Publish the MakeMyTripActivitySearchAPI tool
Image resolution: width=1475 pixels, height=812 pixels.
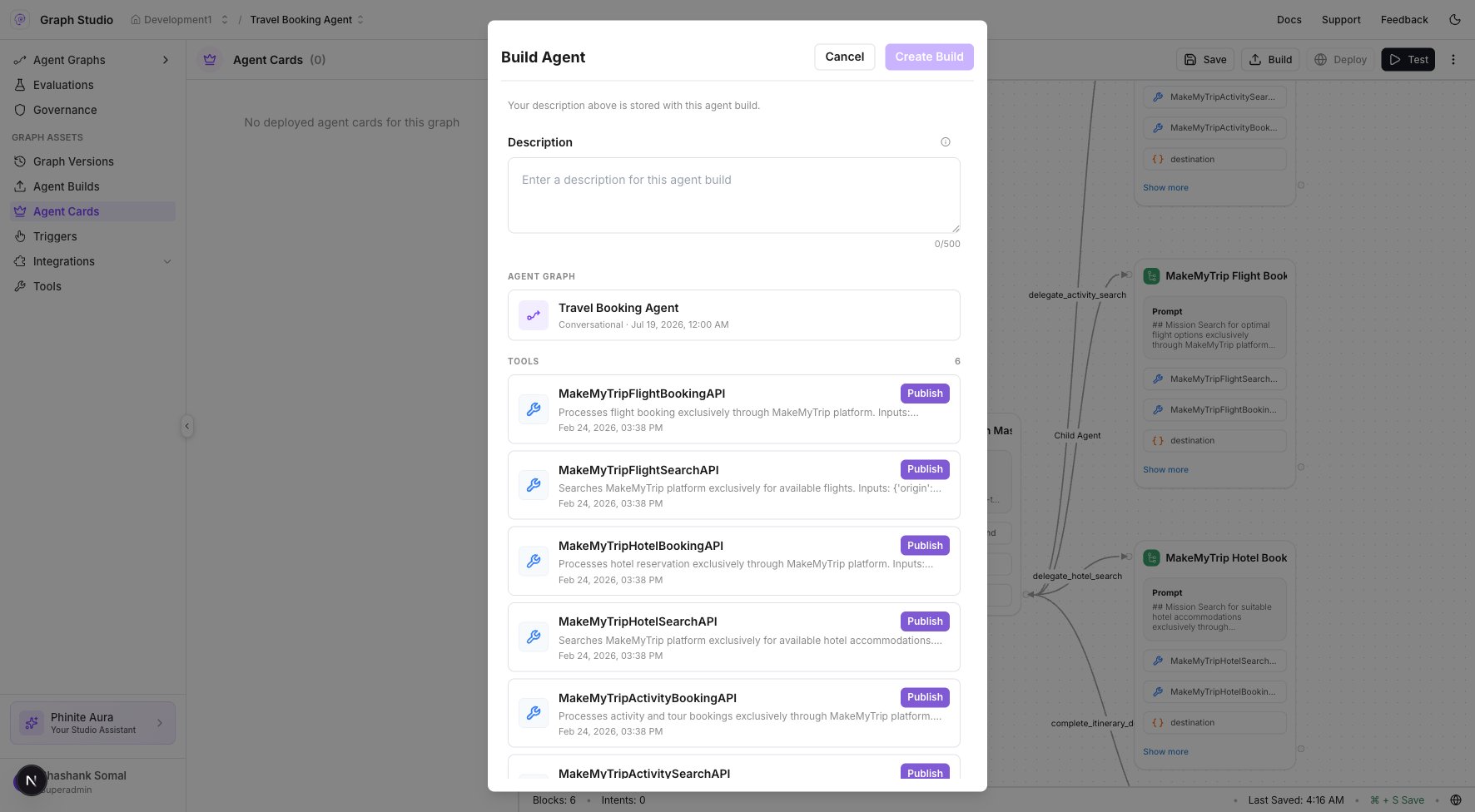coord(925,772)
